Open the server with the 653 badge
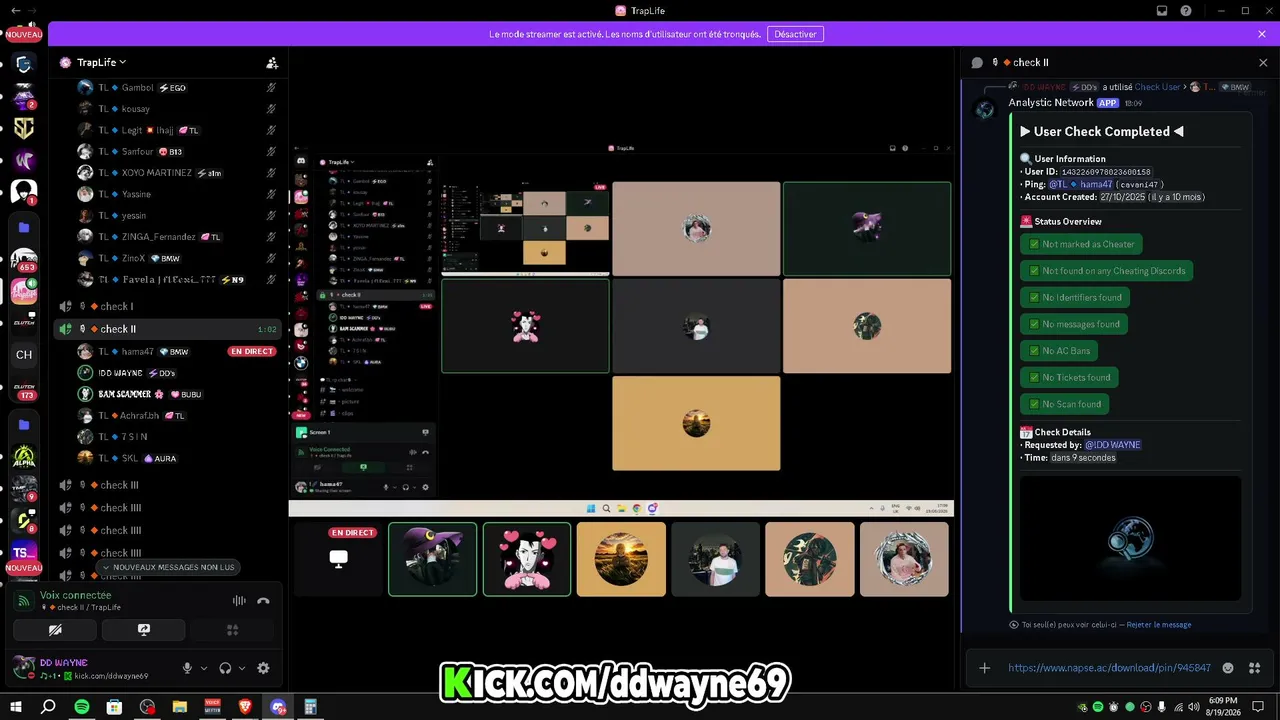Screen dimensions: 1280x720 point(24,260)
